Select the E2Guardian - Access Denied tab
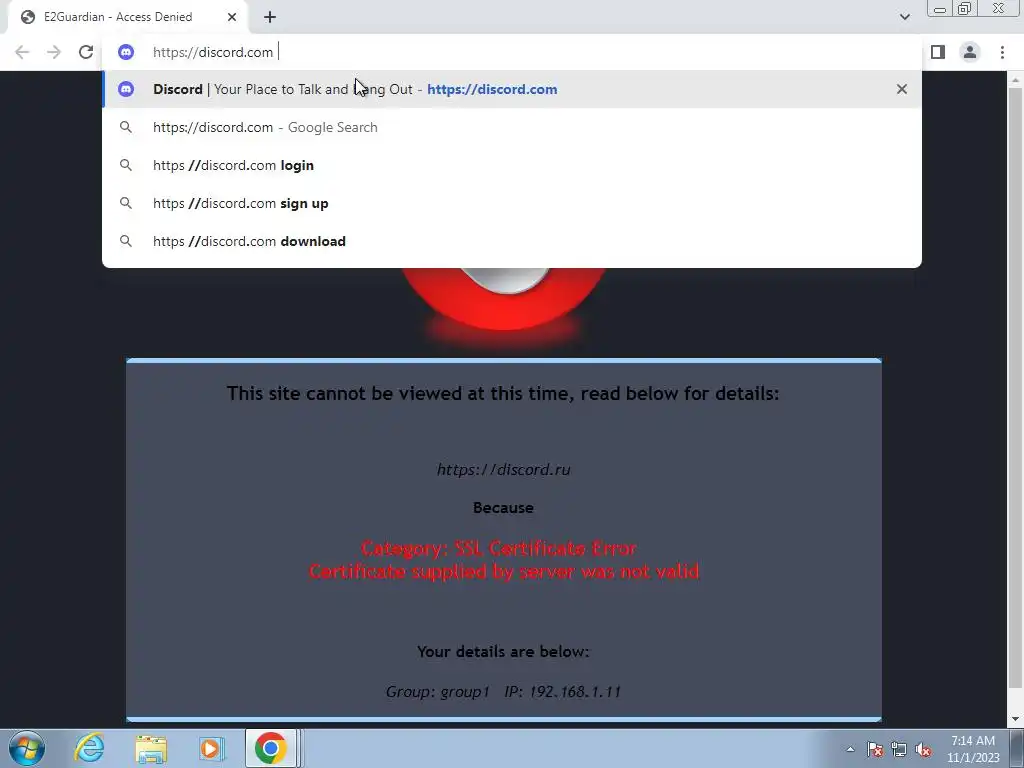This screenshot has width=1024, height=768. 128,17
